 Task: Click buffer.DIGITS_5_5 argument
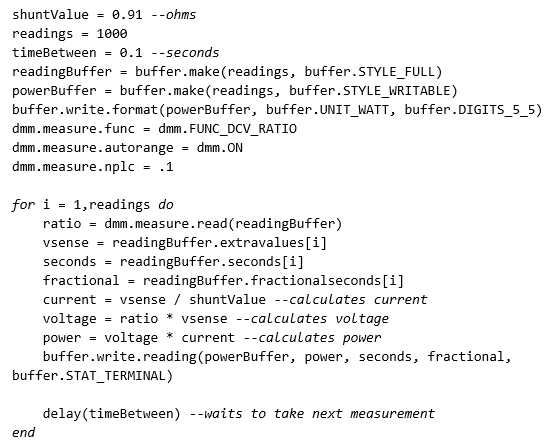point(469,110)
